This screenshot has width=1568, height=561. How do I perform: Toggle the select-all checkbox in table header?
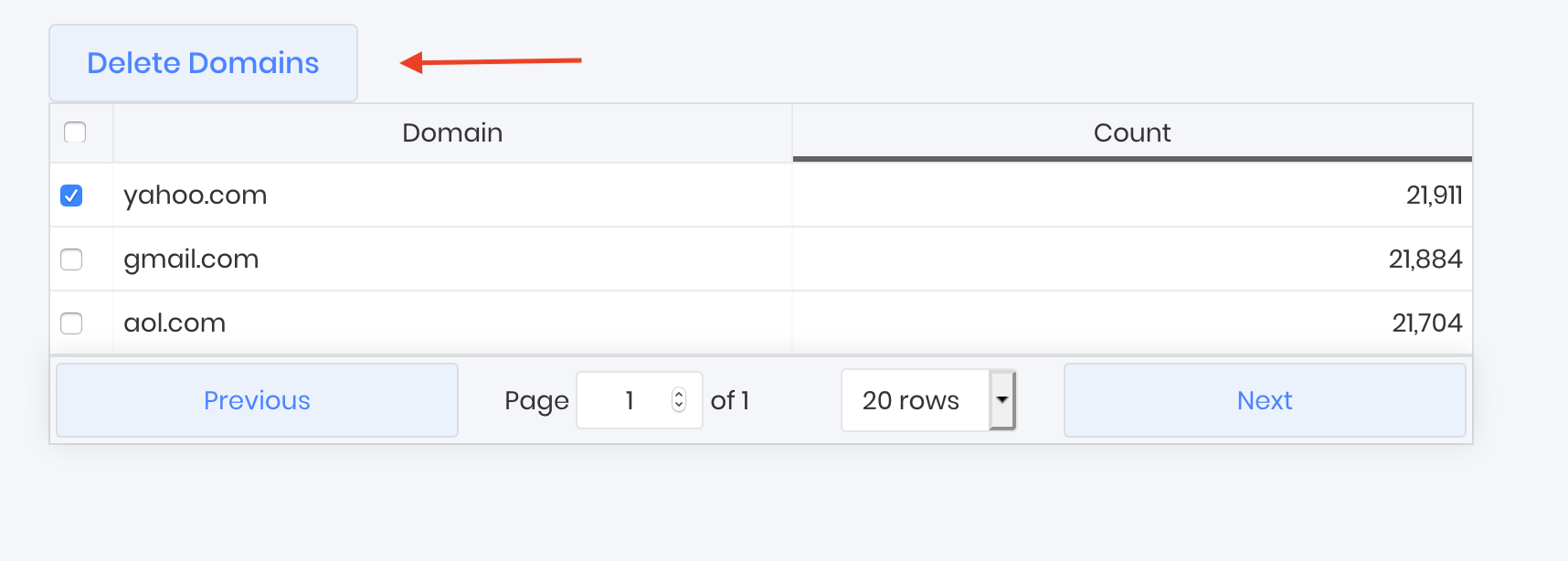point(75,132)
